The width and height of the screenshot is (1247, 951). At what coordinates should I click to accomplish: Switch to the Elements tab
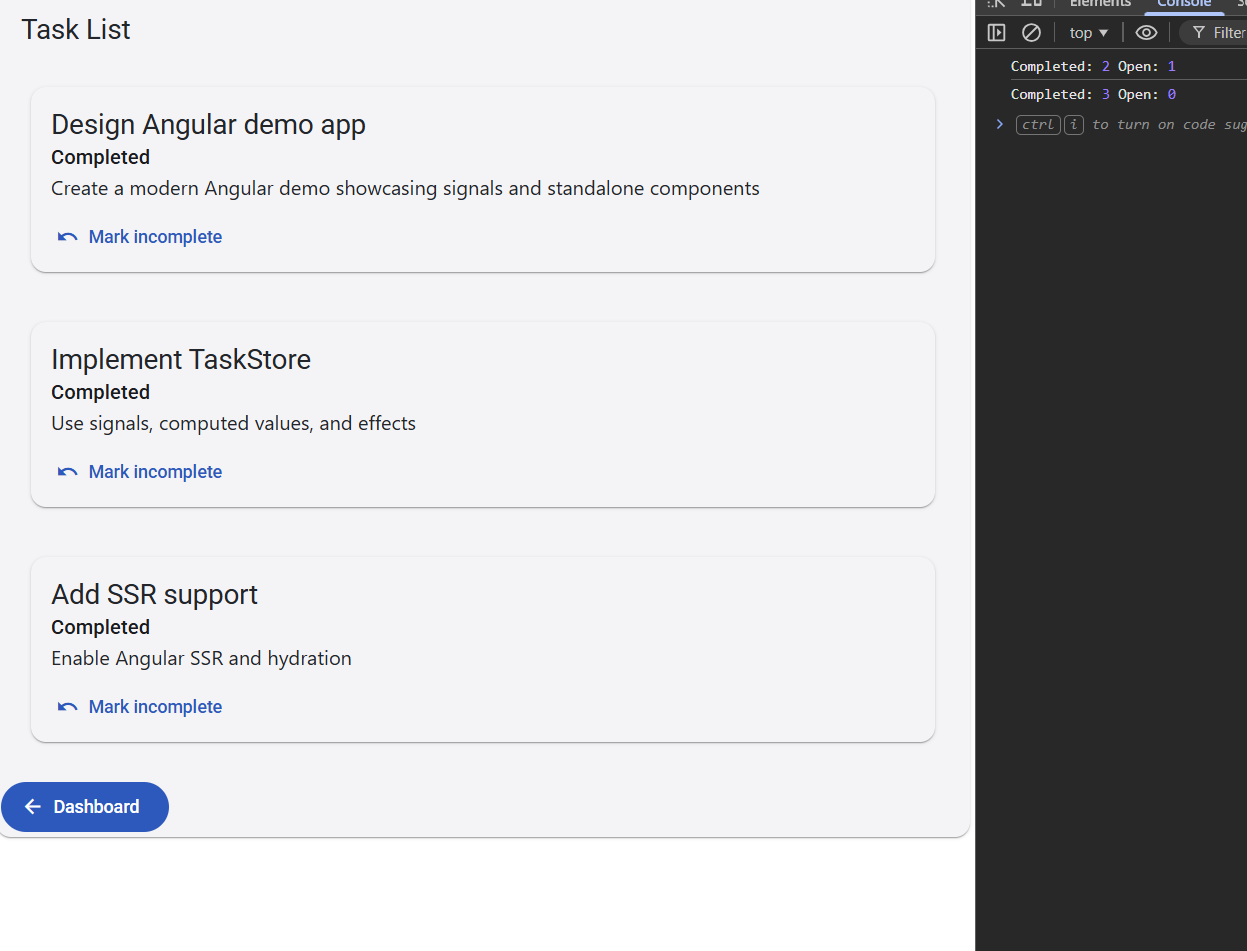point(1099,4)
